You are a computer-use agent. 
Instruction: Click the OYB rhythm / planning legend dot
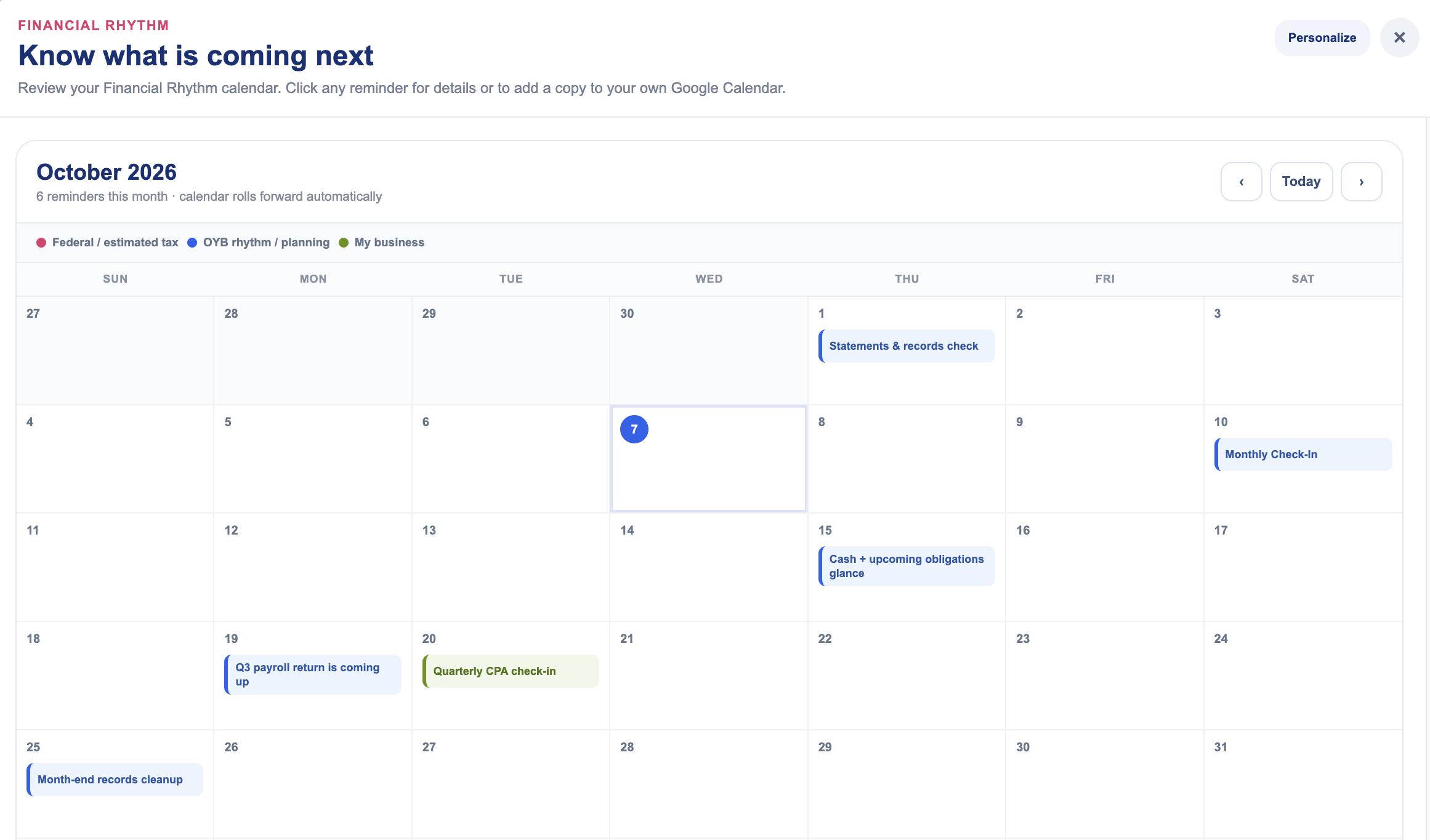coord(192,243)
